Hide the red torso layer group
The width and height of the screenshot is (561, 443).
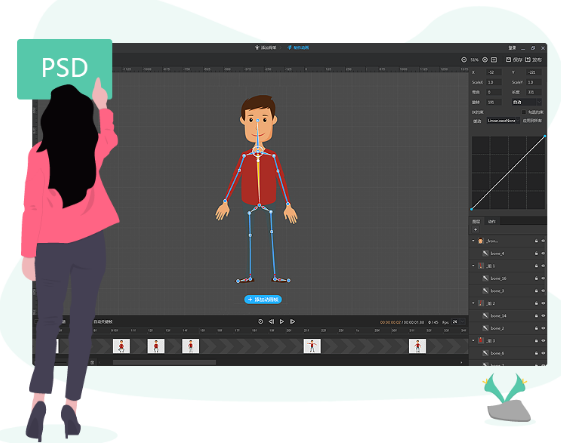(543, 341)
